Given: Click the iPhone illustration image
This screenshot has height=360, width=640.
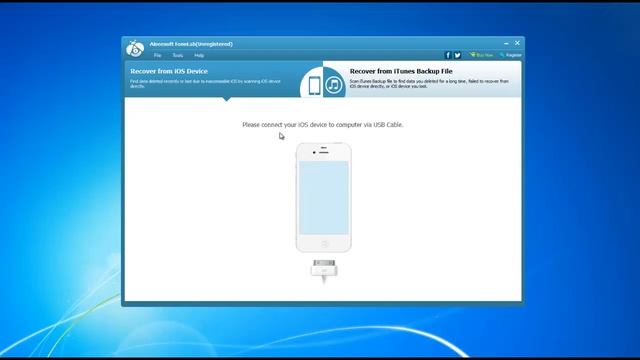Looking at the screenshot, I should click(x=324, y=197).
